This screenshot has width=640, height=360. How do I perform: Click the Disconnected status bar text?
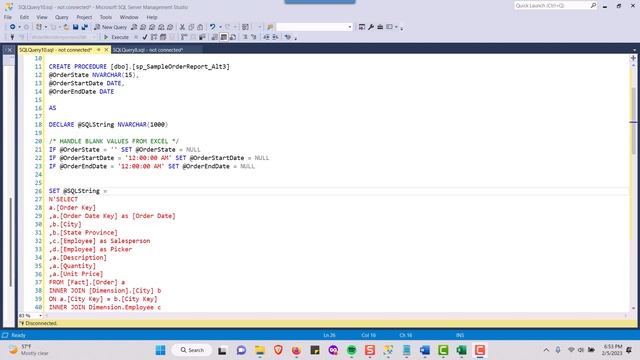point(41,323)
